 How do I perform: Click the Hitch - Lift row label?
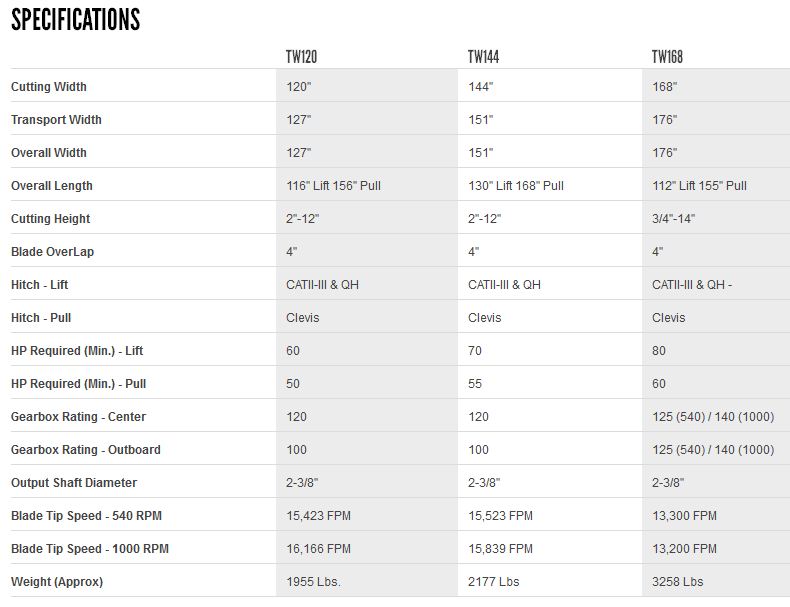[40, 285]
